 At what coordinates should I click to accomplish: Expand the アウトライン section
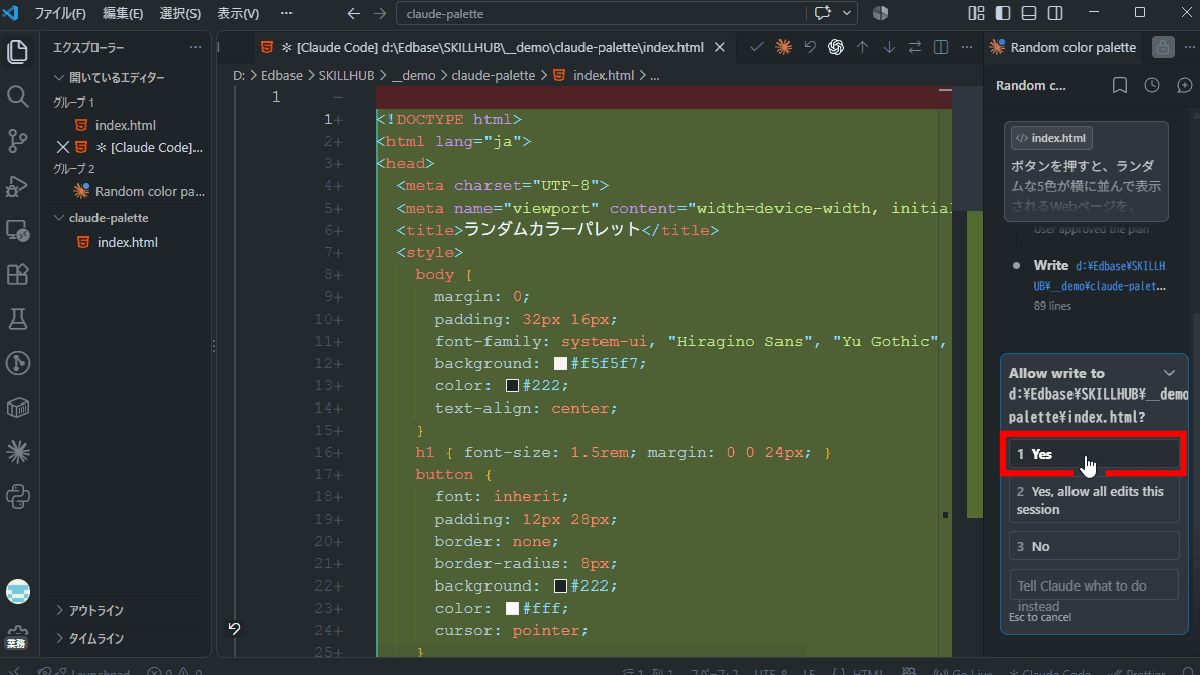tap(96, 610)
